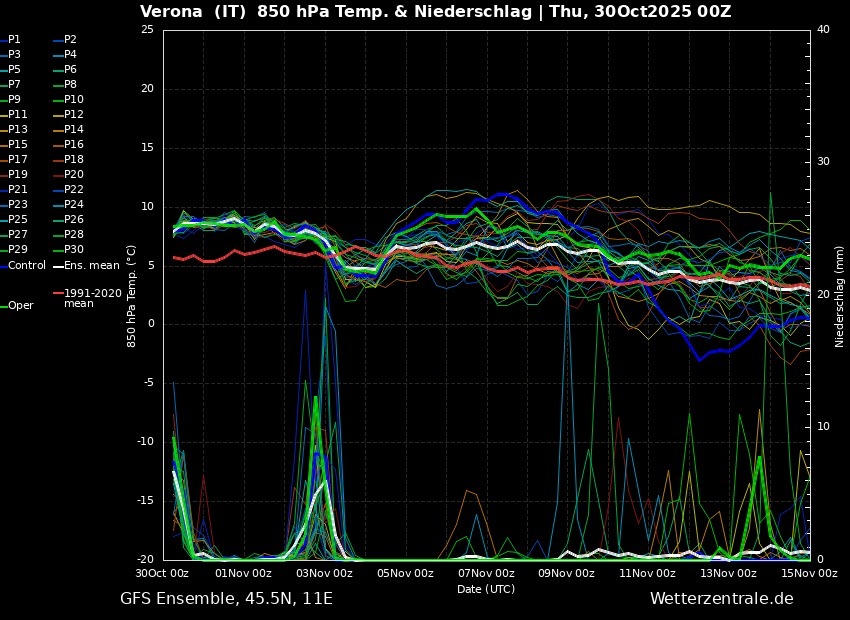Click the P13 legend entry
The width and height of the screenshot is (850, 620).
[x=18, y=130]
